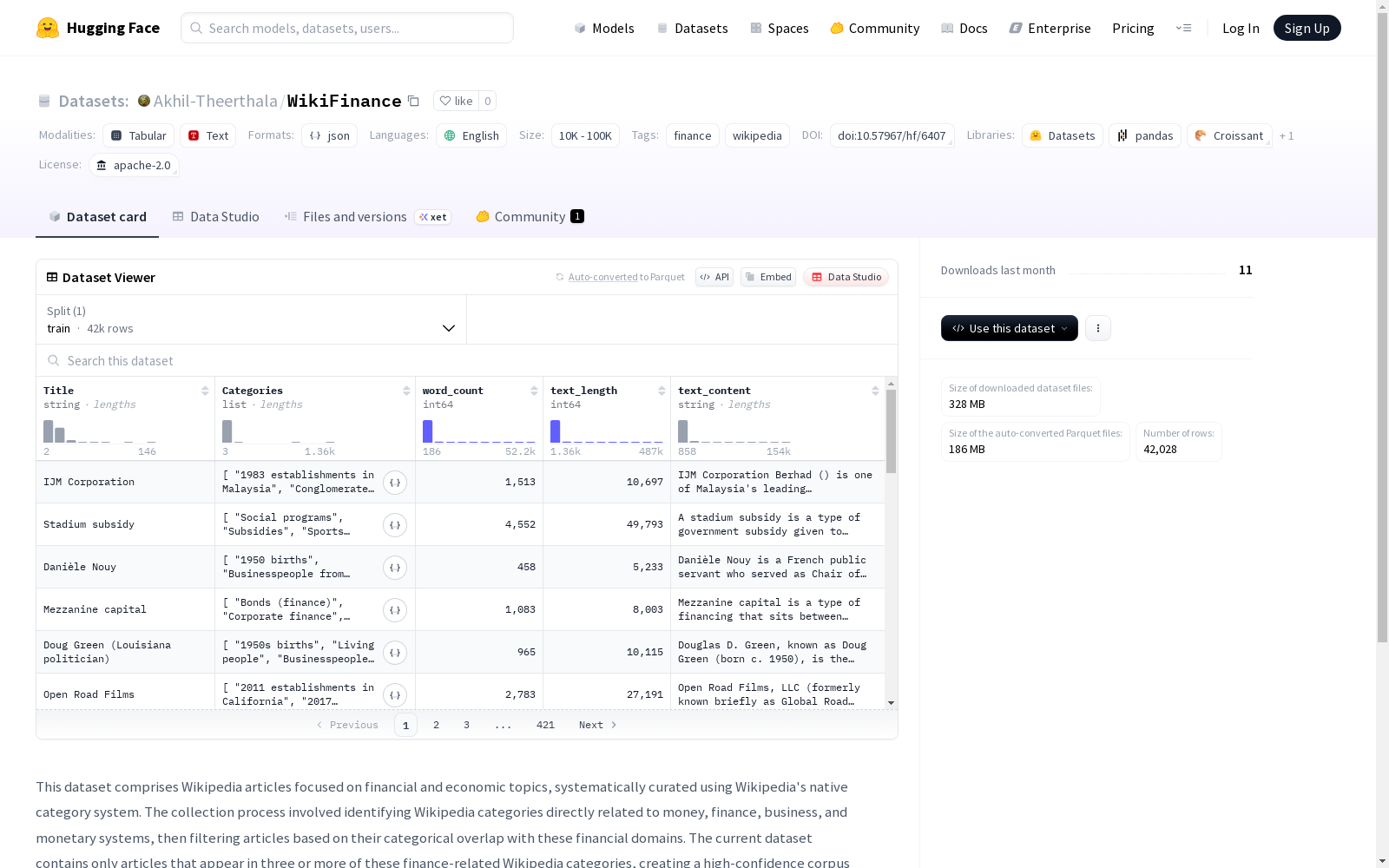Viewport: 1389px width, 868px height.
Task: Click the Tabular modality tag
Action: click(x=139, y=135)
